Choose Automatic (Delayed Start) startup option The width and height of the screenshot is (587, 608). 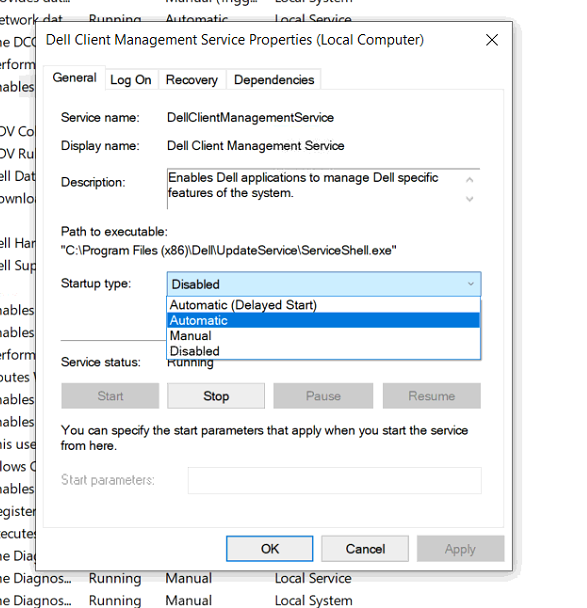pyautogui.click(x=324, y=305)
